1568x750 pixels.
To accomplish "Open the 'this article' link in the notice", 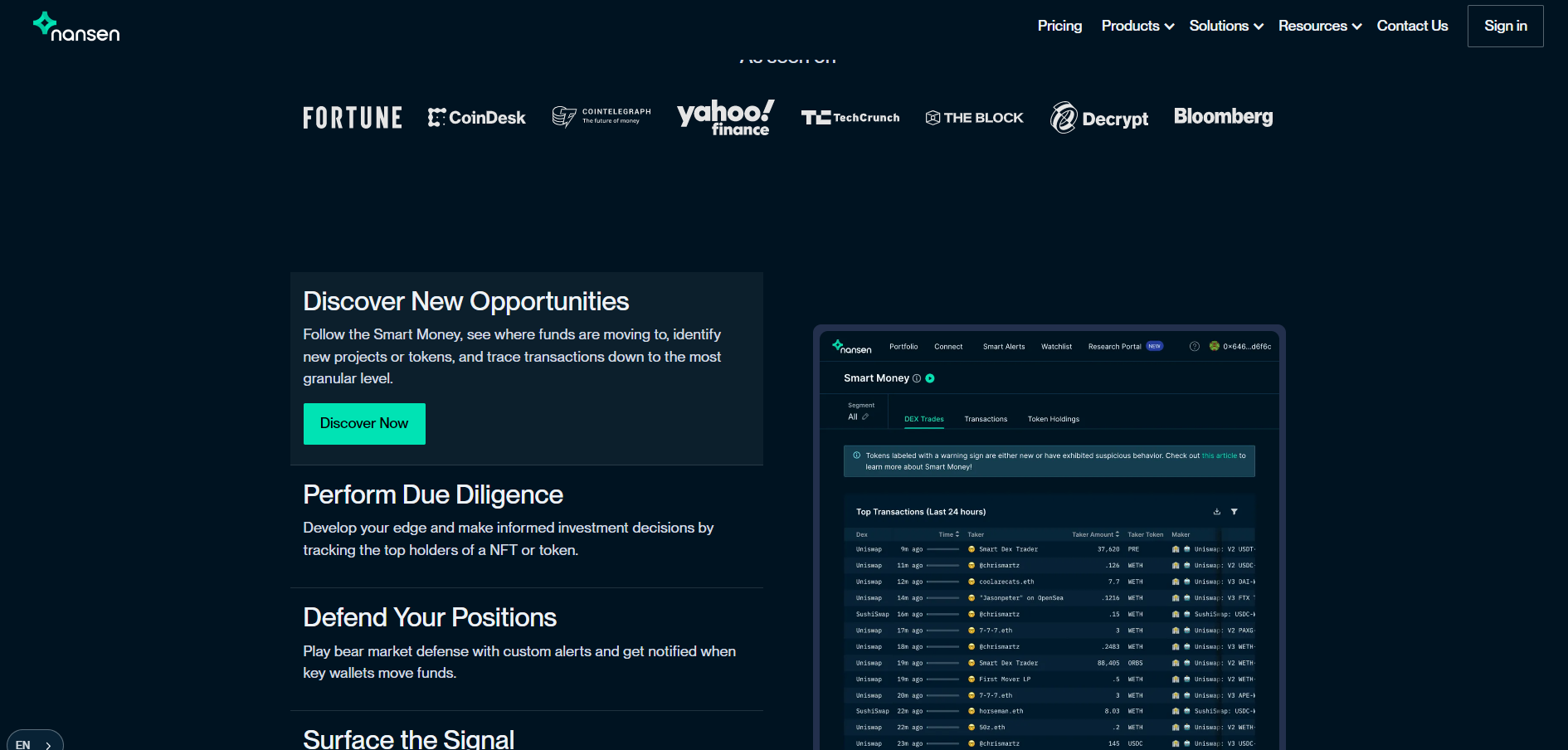I will click(x=1219, y=455).
